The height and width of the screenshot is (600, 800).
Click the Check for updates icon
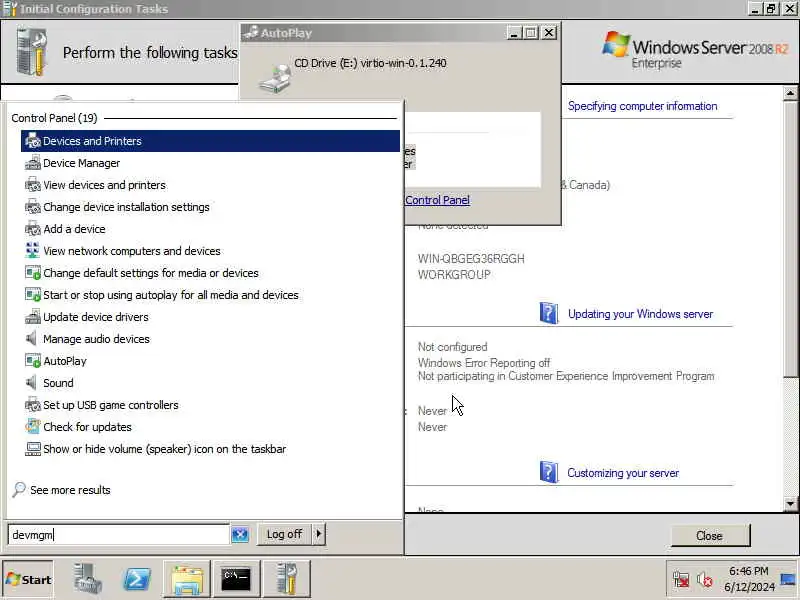33,427
